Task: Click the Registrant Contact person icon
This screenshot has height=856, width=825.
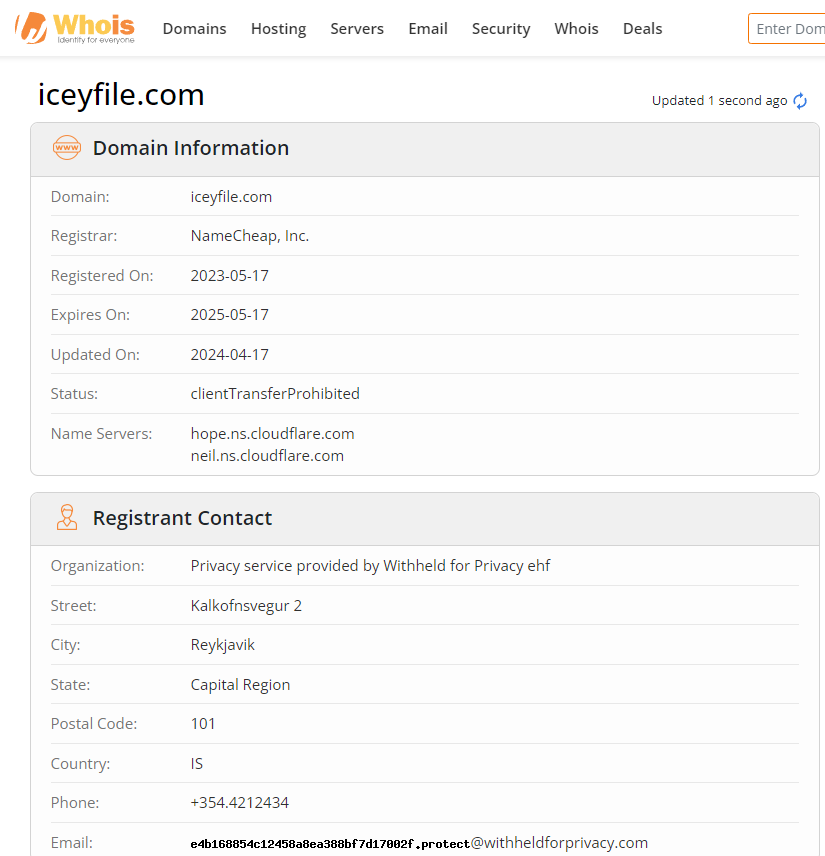Action: tap(67, 518)
